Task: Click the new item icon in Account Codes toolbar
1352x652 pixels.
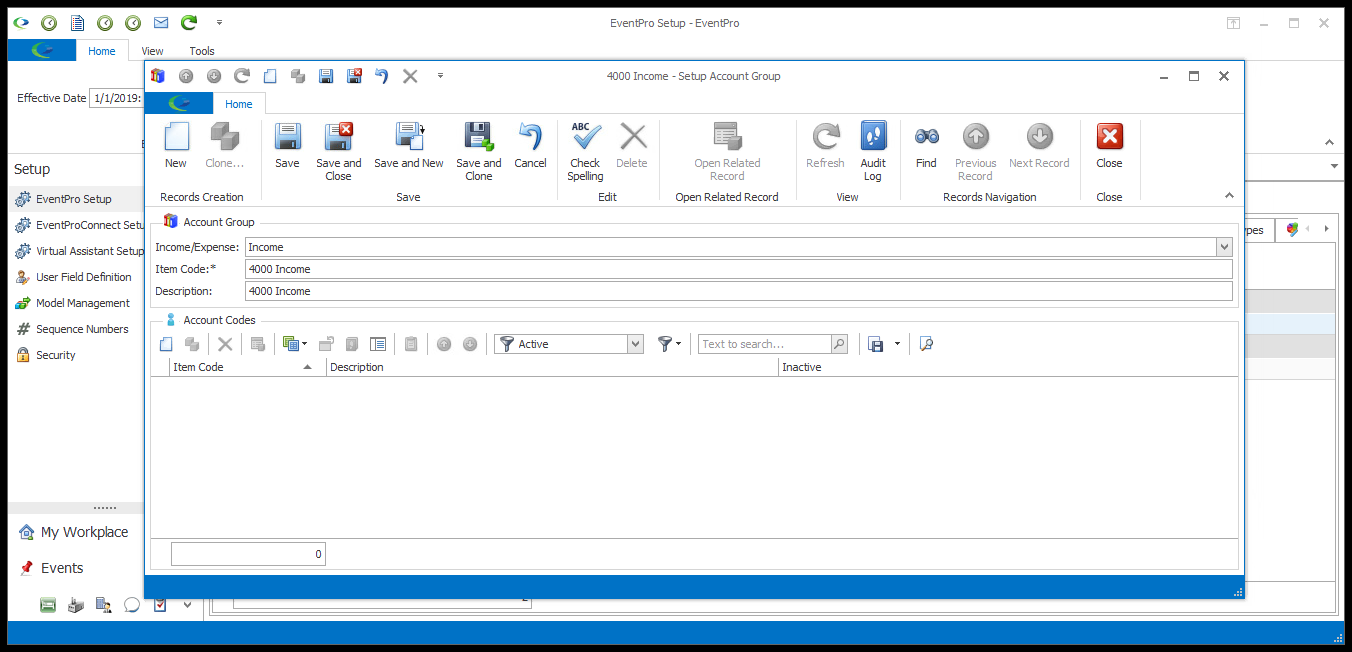Action: tap(167, 344)
